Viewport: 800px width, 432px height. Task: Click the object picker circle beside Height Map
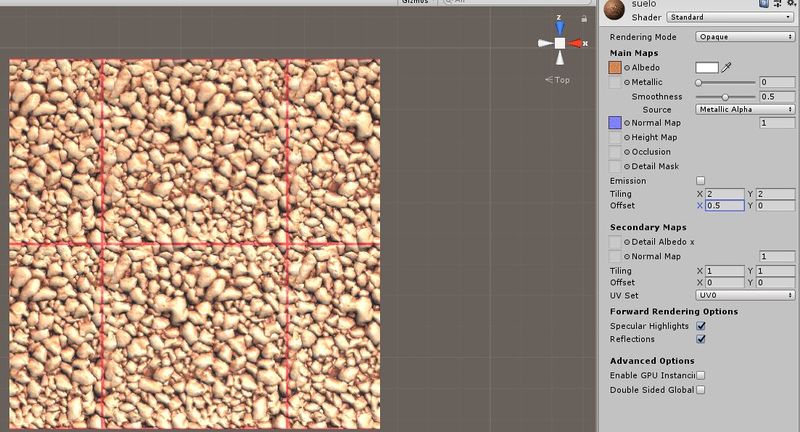pyautogui.click(x=627, y=138)
